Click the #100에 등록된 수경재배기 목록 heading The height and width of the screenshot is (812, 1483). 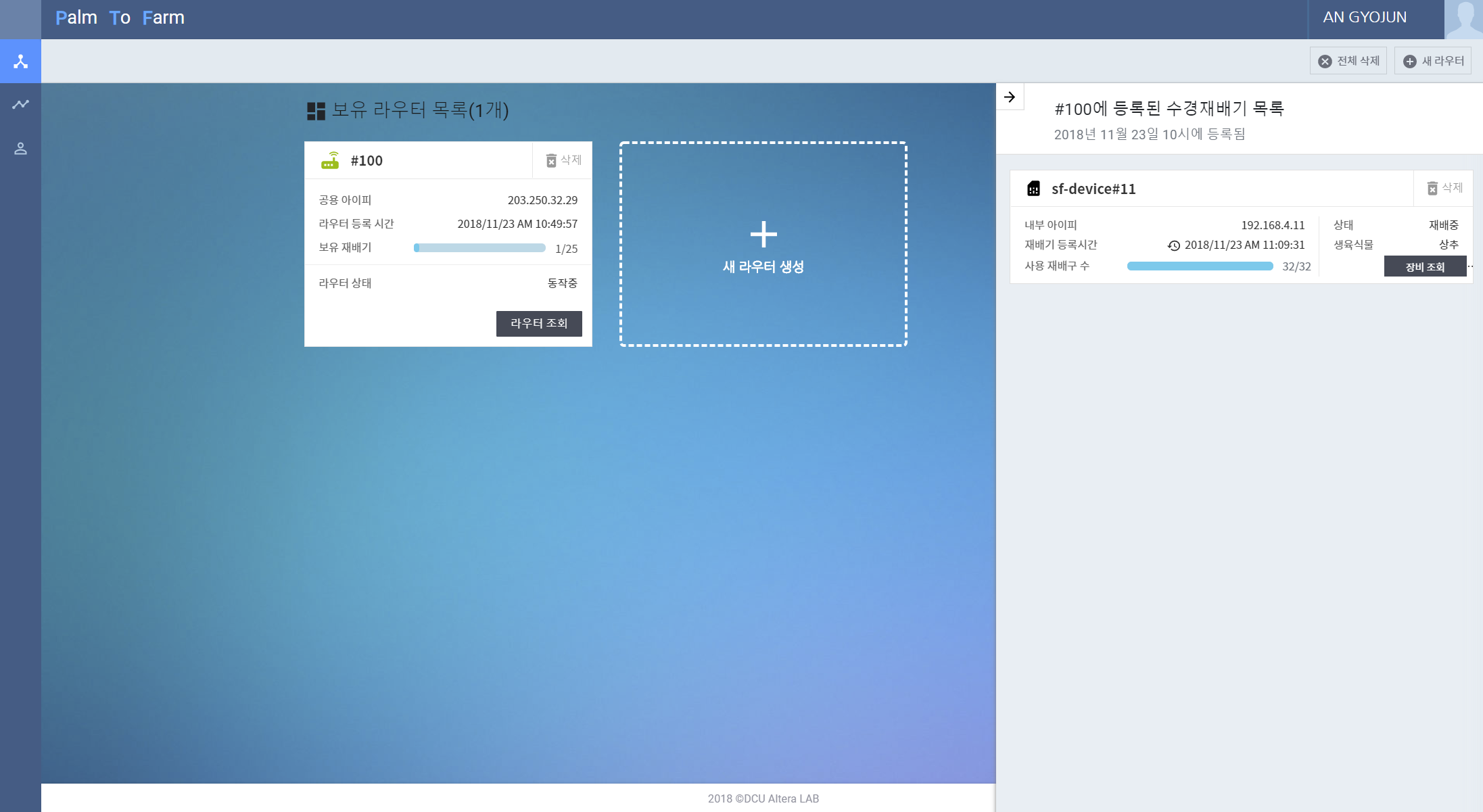1169,108
